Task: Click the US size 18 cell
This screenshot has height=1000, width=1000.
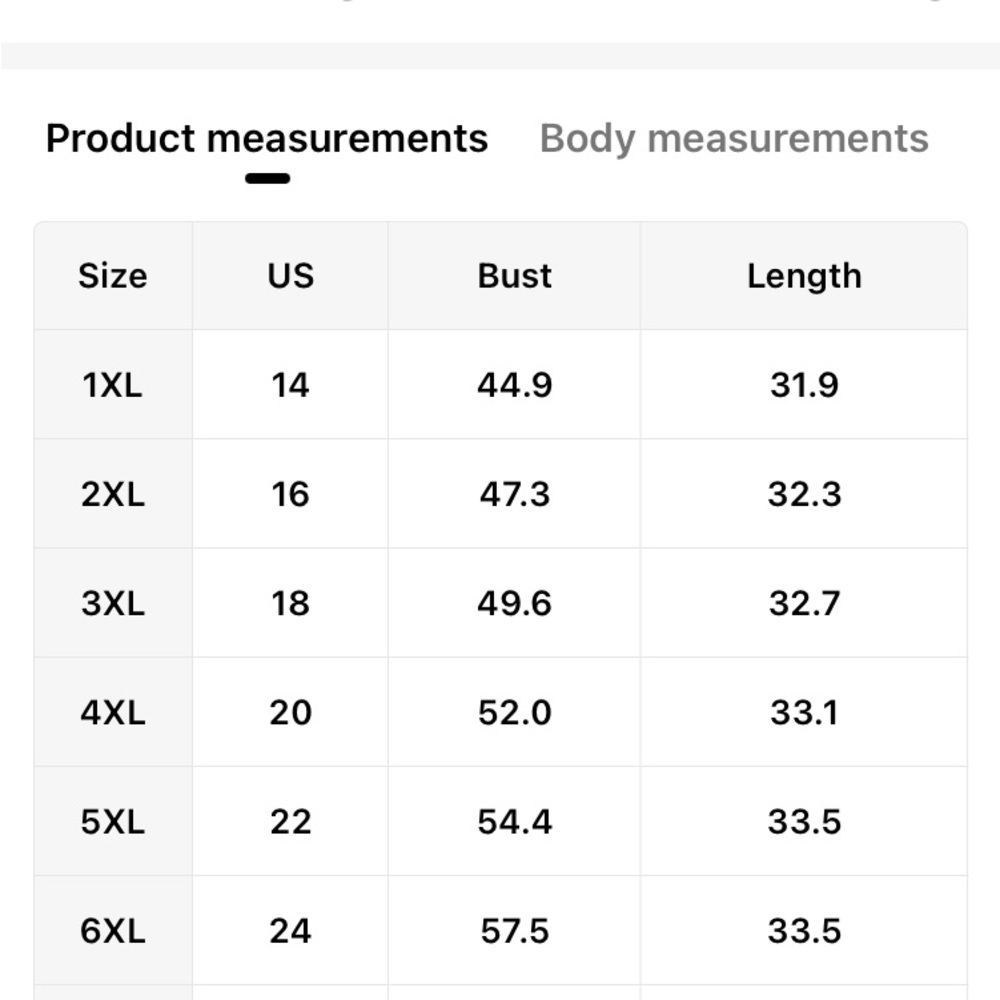Action: pos(290,603)
